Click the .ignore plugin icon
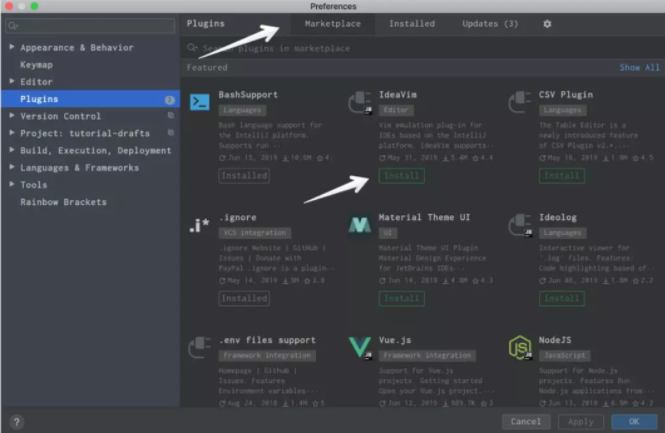 tap(199, 225)
